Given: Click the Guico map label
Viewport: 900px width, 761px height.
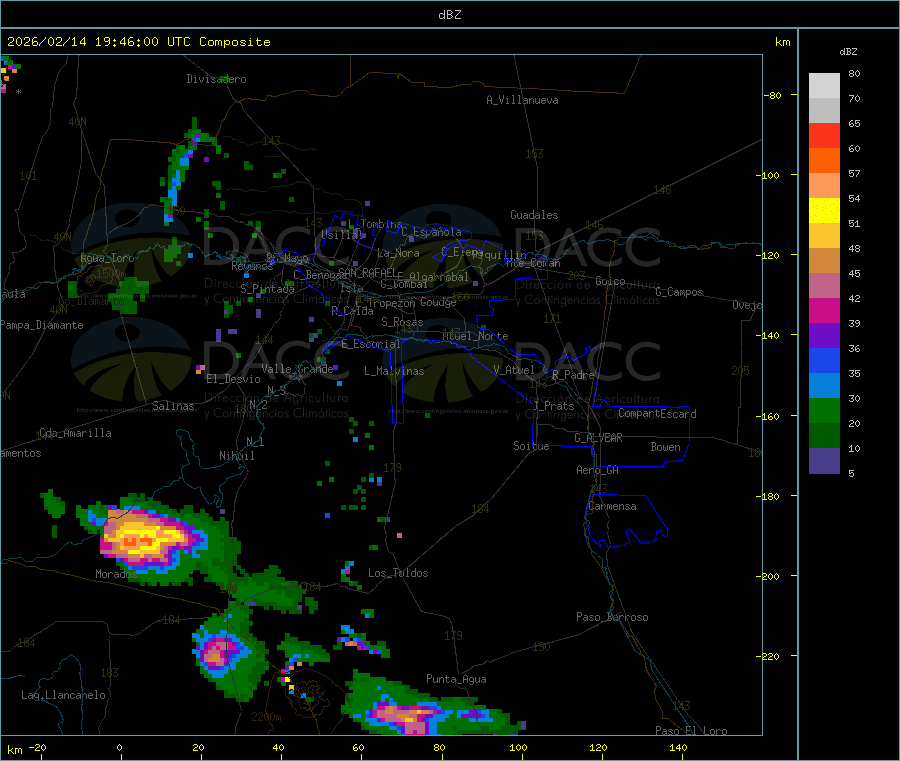Looking at the screenshot, I should tap(610, 281).
